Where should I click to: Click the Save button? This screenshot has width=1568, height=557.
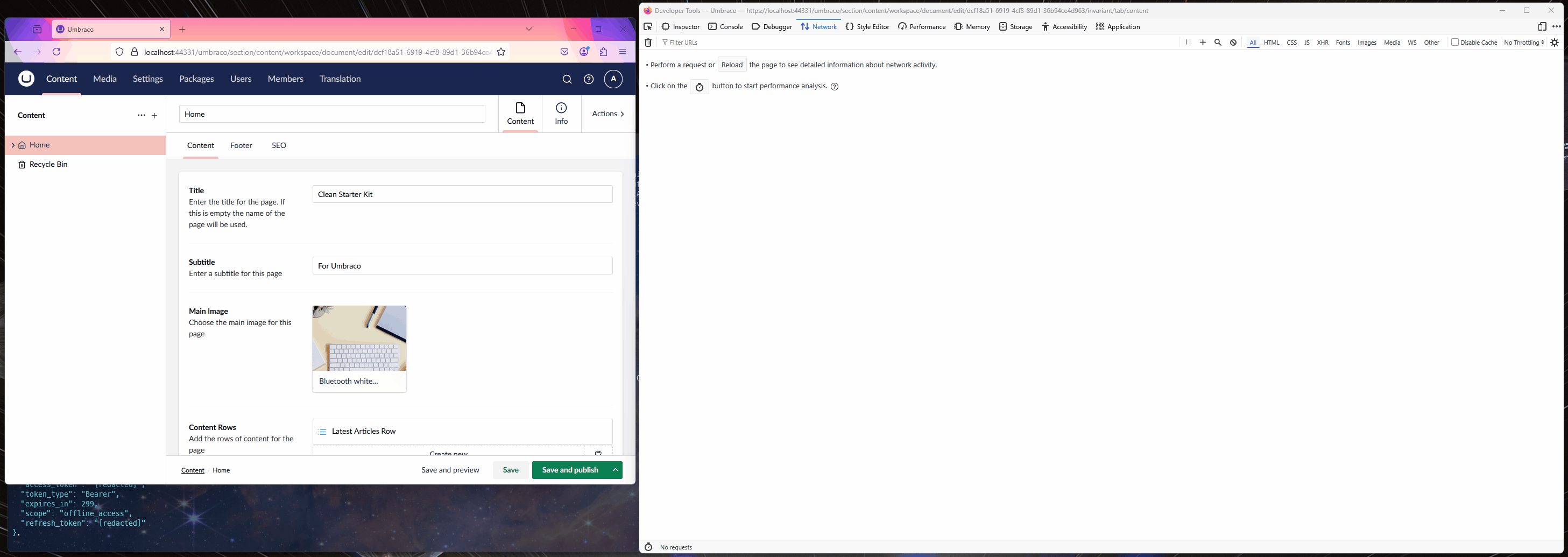pos(511,470)
